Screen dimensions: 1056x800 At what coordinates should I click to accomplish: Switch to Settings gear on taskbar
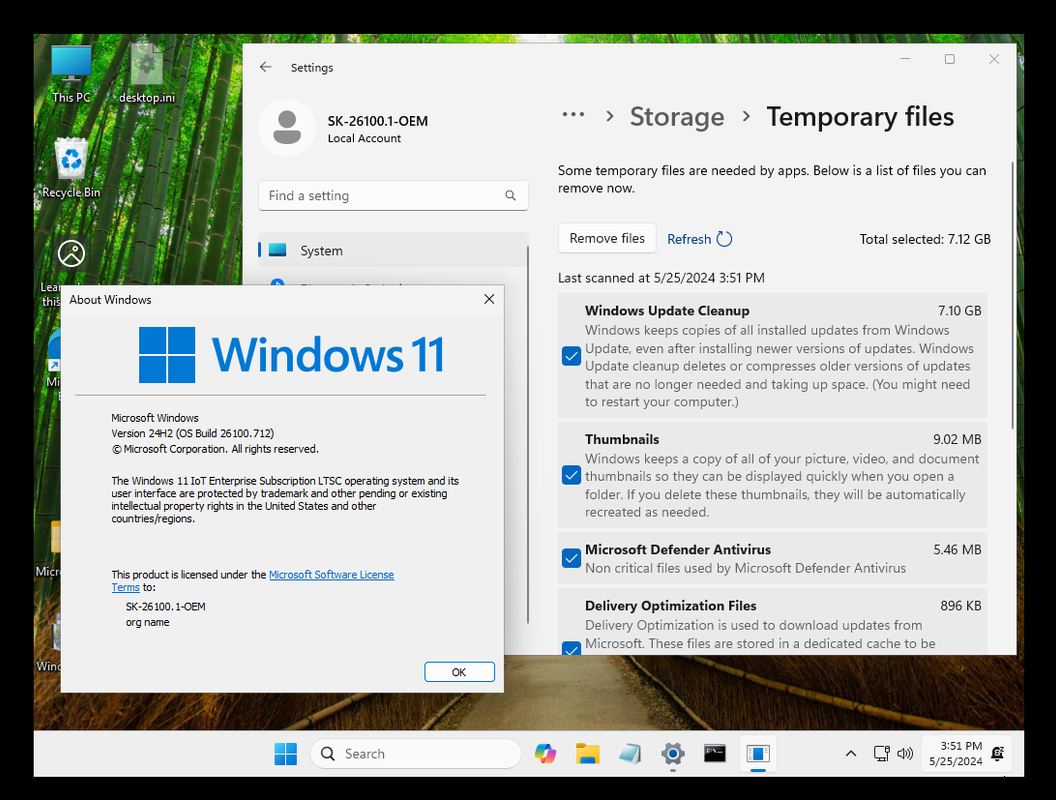click(x=673, y=754)
